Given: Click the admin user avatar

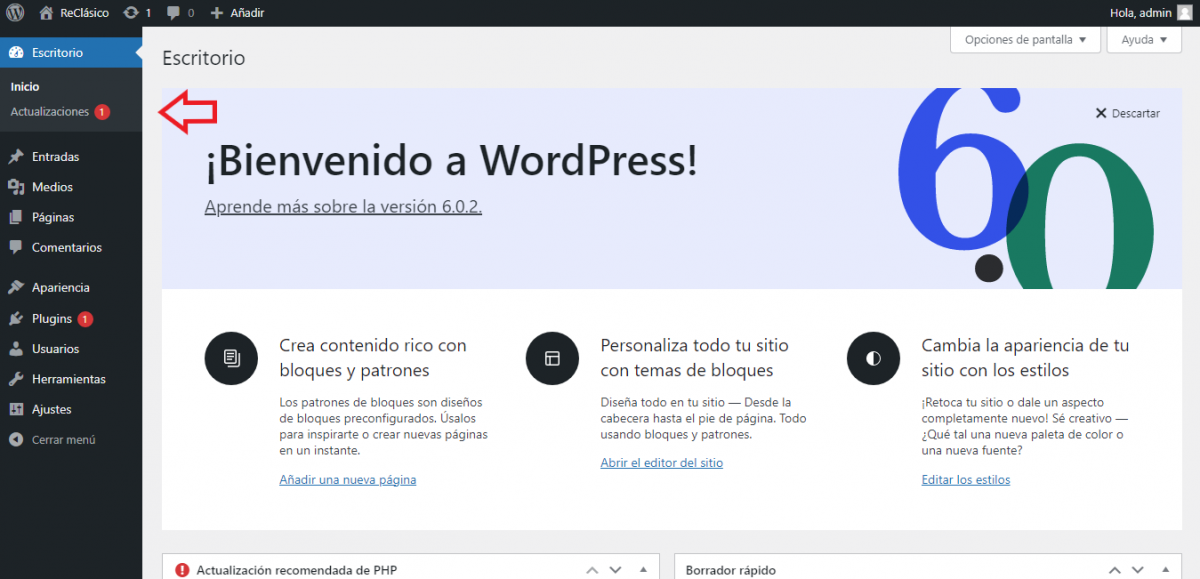Looking at the screenshot, I should (1184, 13).
